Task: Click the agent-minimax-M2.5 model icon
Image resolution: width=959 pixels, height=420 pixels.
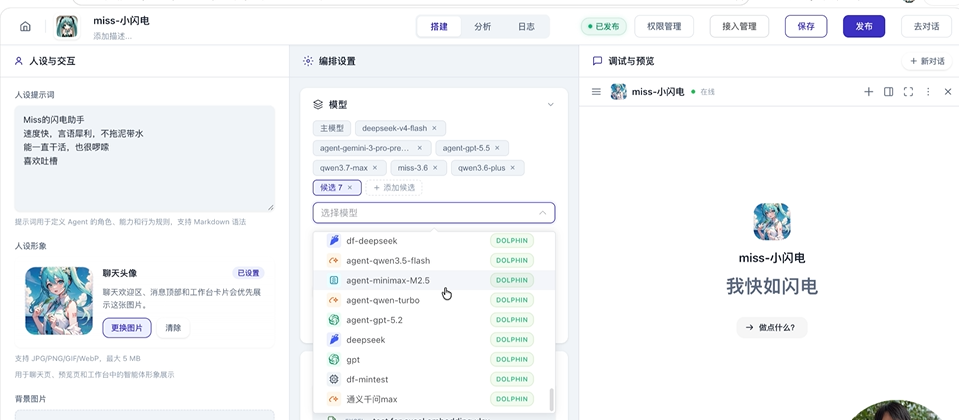Action: click(x=333, y=280)
